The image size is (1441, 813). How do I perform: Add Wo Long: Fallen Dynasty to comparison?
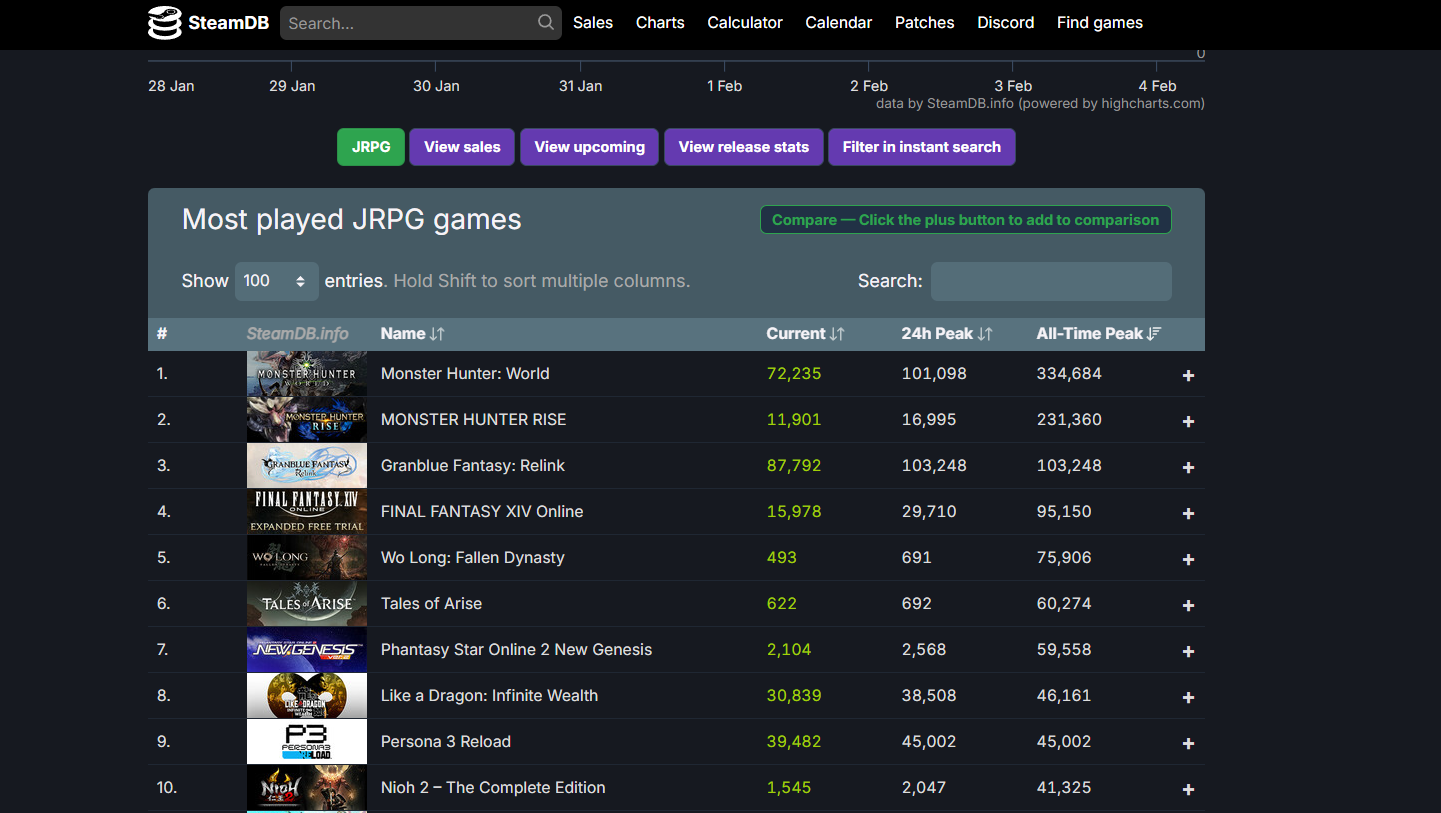[1188, 559]
